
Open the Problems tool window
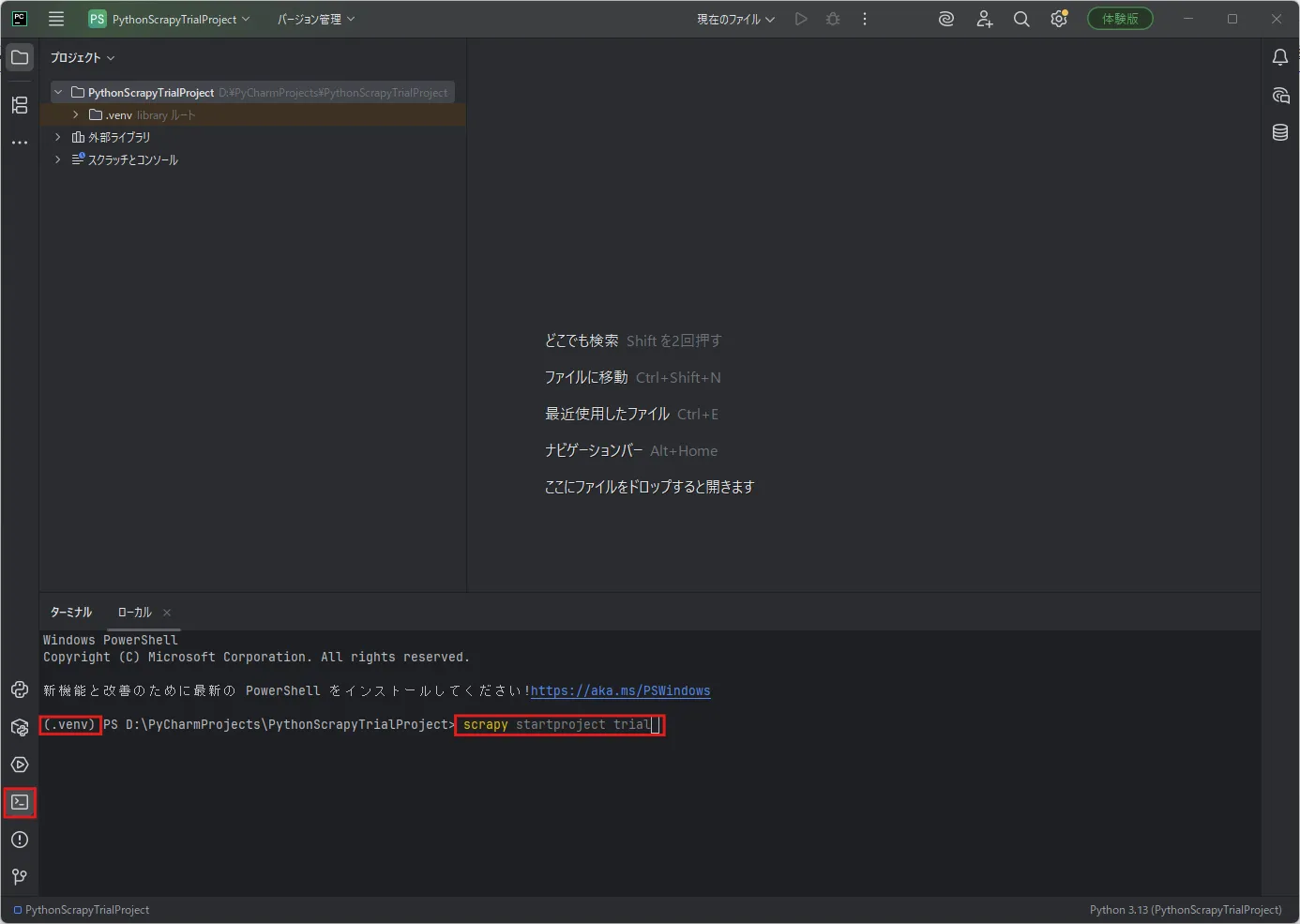click(x=20, y=840)
